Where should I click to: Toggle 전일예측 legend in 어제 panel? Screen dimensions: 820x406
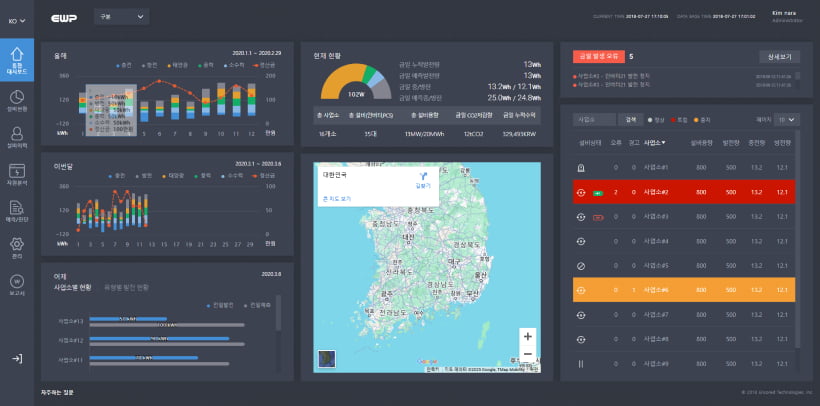point(256,305)
